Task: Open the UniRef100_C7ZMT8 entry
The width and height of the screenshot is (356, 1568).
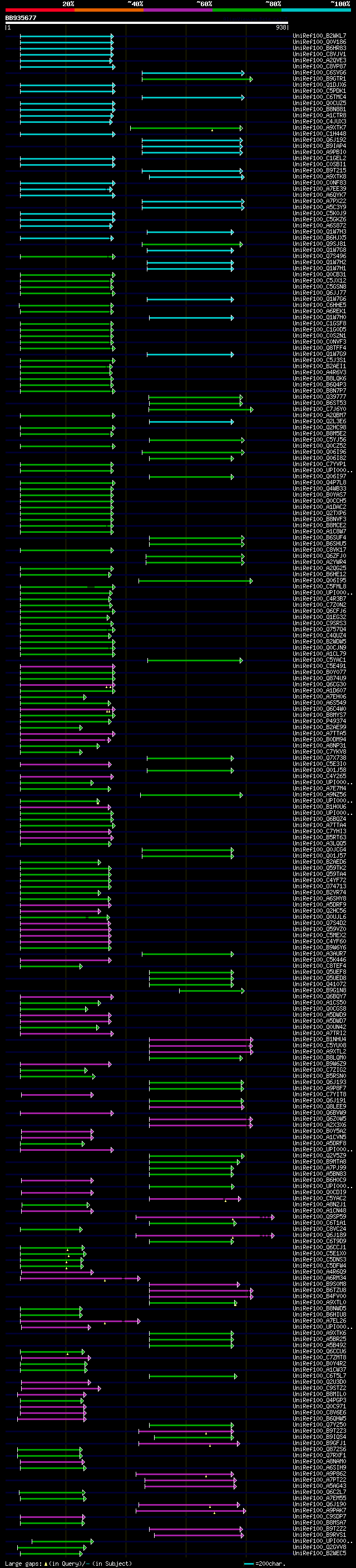Action: 319,1357
